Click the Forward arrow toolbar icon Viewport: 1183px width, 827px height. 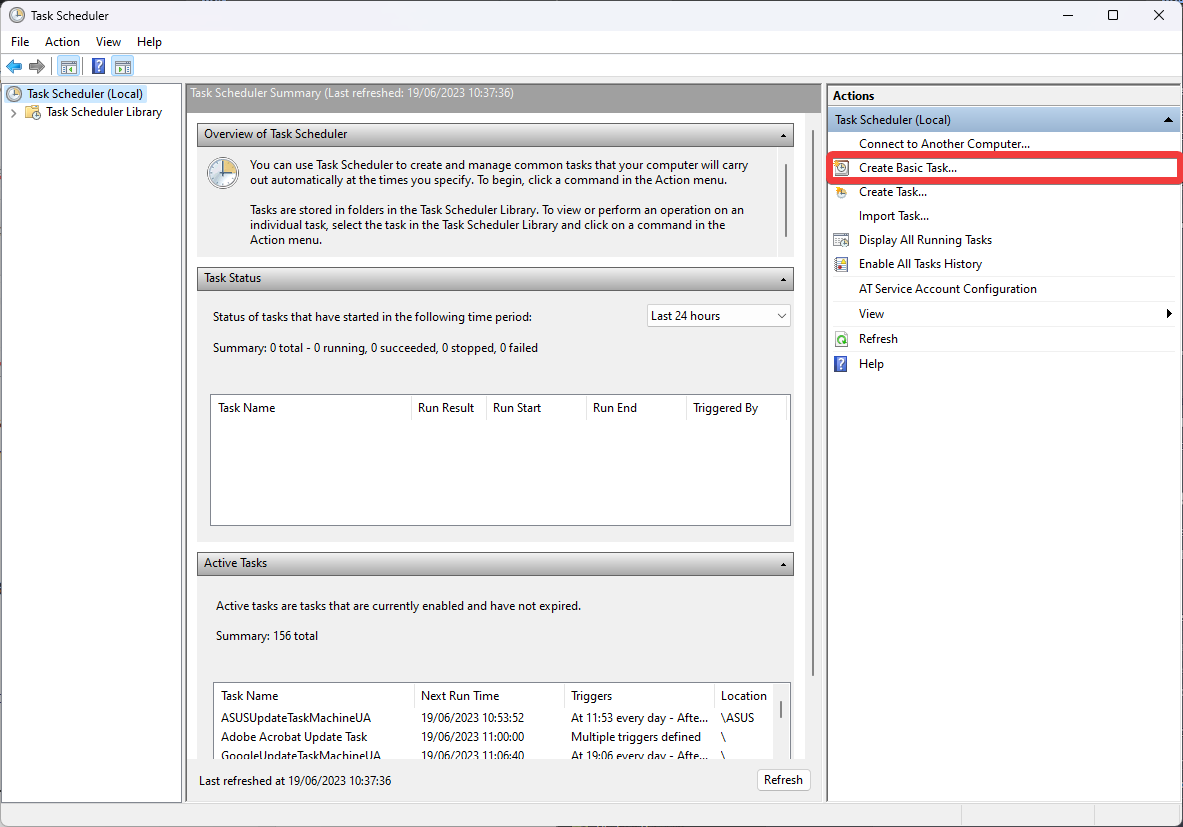[x=37, y=67]
